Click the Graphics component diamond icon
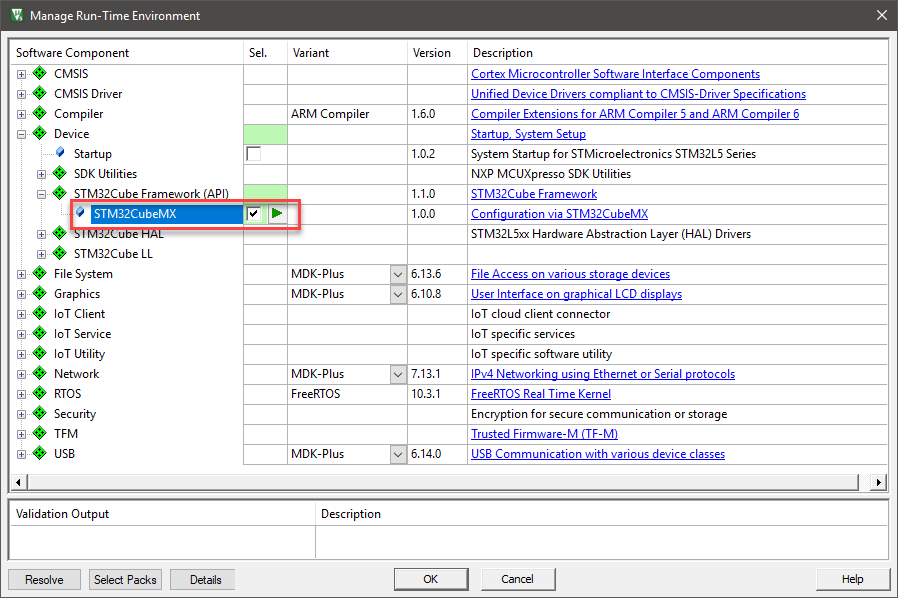The image size is (898, 598). 40,293
